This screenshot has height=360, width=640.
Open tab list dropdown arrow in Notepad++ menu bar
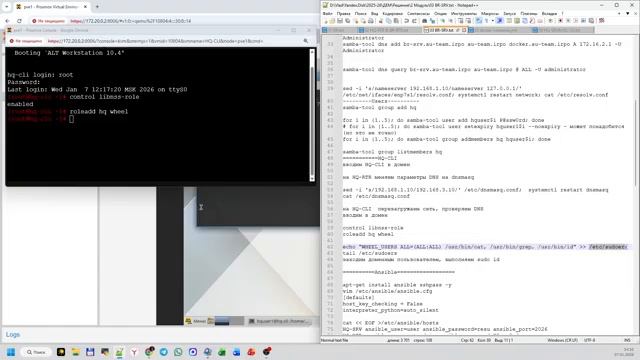(x=628, y=13)
